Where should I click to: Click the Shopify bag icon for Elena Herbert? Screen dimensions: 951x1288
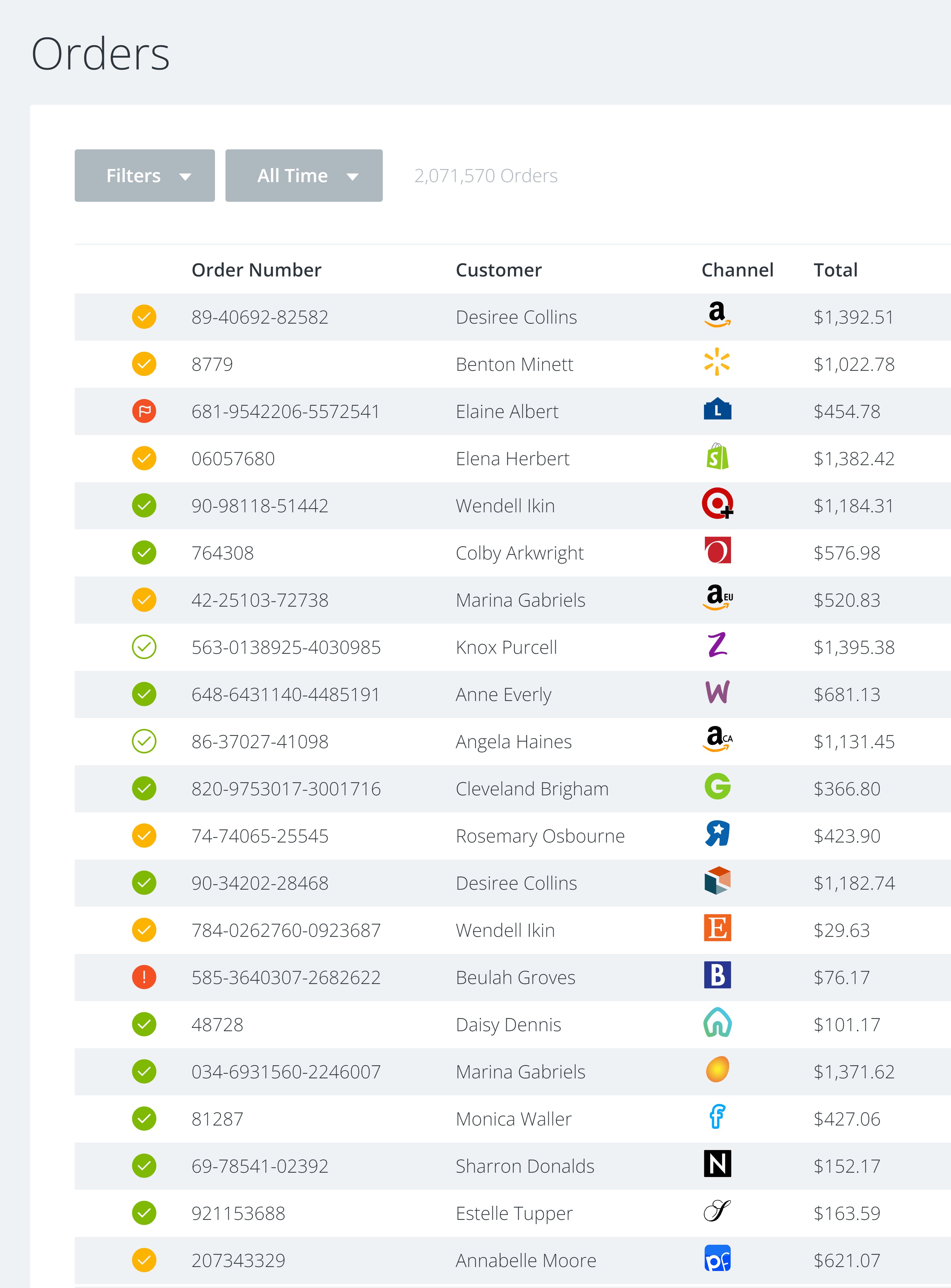717,457
